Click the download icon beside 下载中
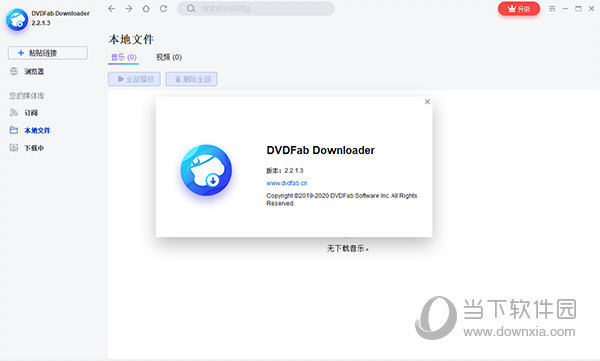 (x=14, y=148)
